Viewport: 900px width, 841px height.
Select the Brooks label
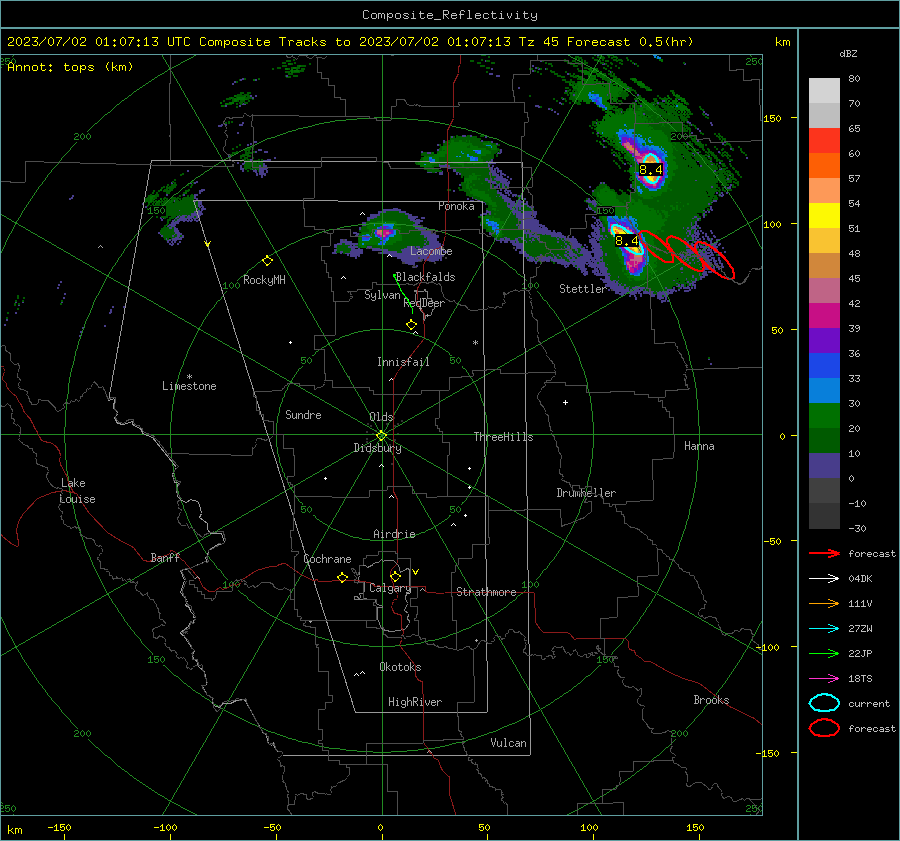click(x=711, y=700)
